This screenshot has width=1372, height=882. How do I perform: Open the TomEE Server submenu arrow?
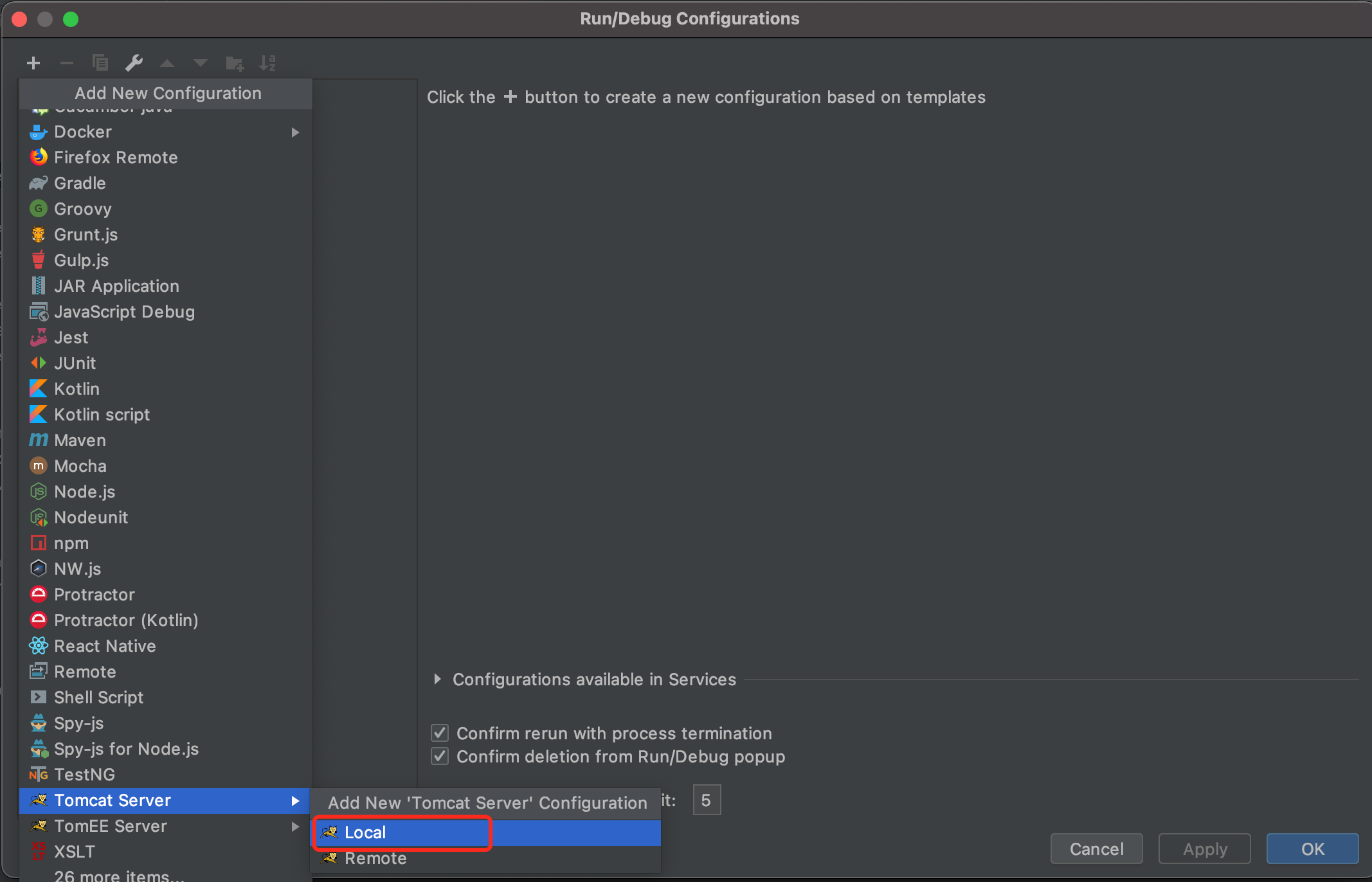point(295,826)
